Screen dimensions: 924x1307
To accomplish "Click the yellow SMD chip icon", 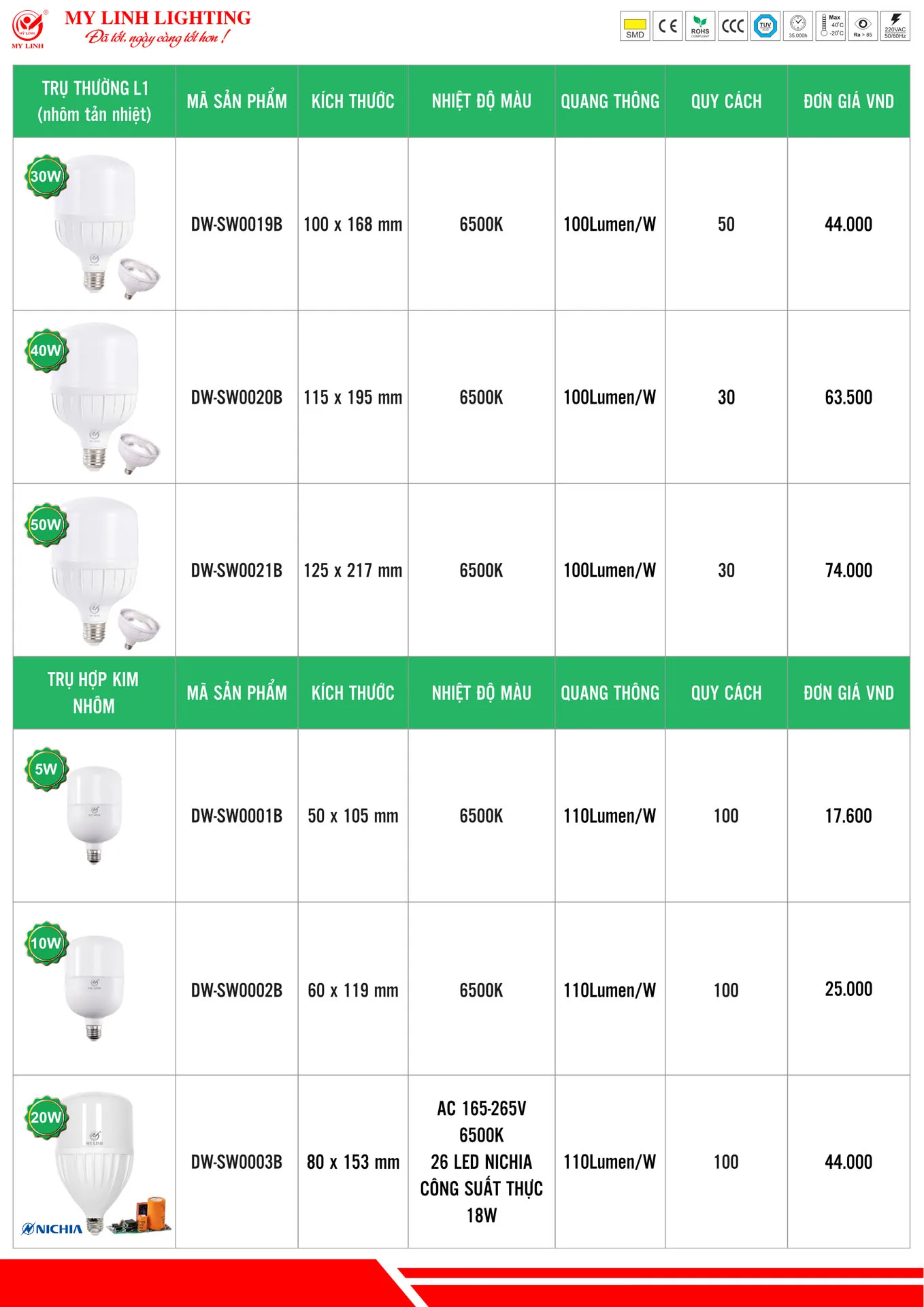I will coord(635,26).
